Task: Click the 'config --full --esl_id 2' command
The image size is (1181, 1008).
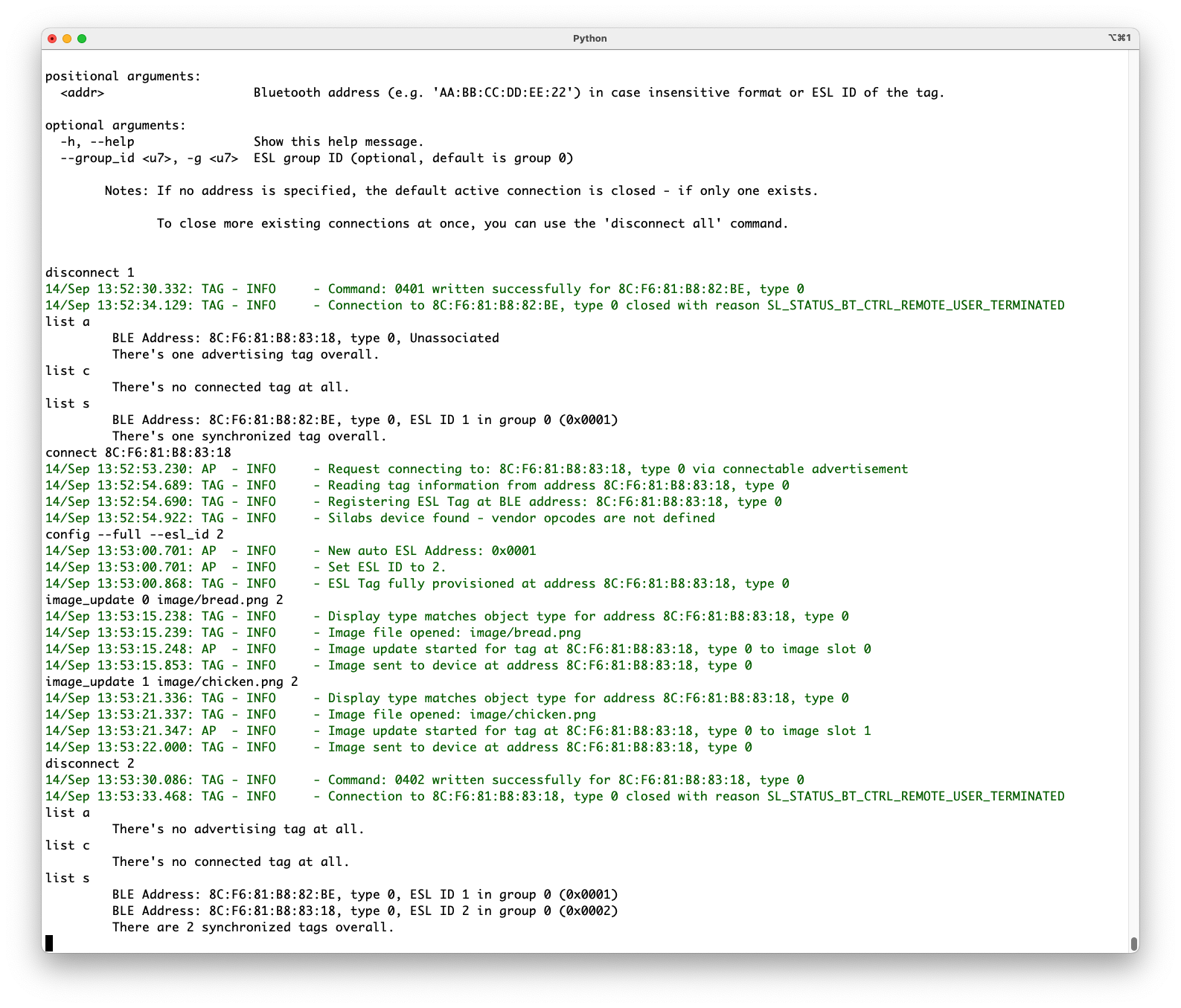Action: 135,534
